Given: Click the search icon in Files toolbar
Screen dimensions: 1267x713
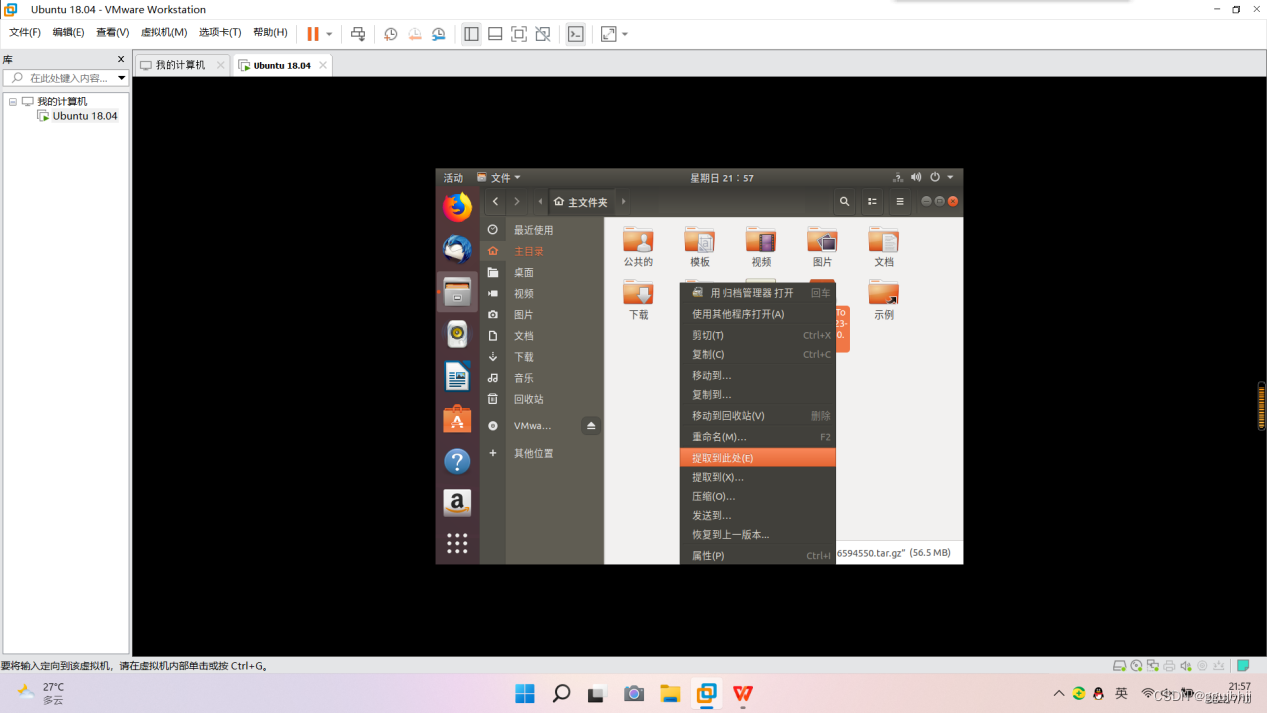Looking at the screenshot, I should click(844, 202).
